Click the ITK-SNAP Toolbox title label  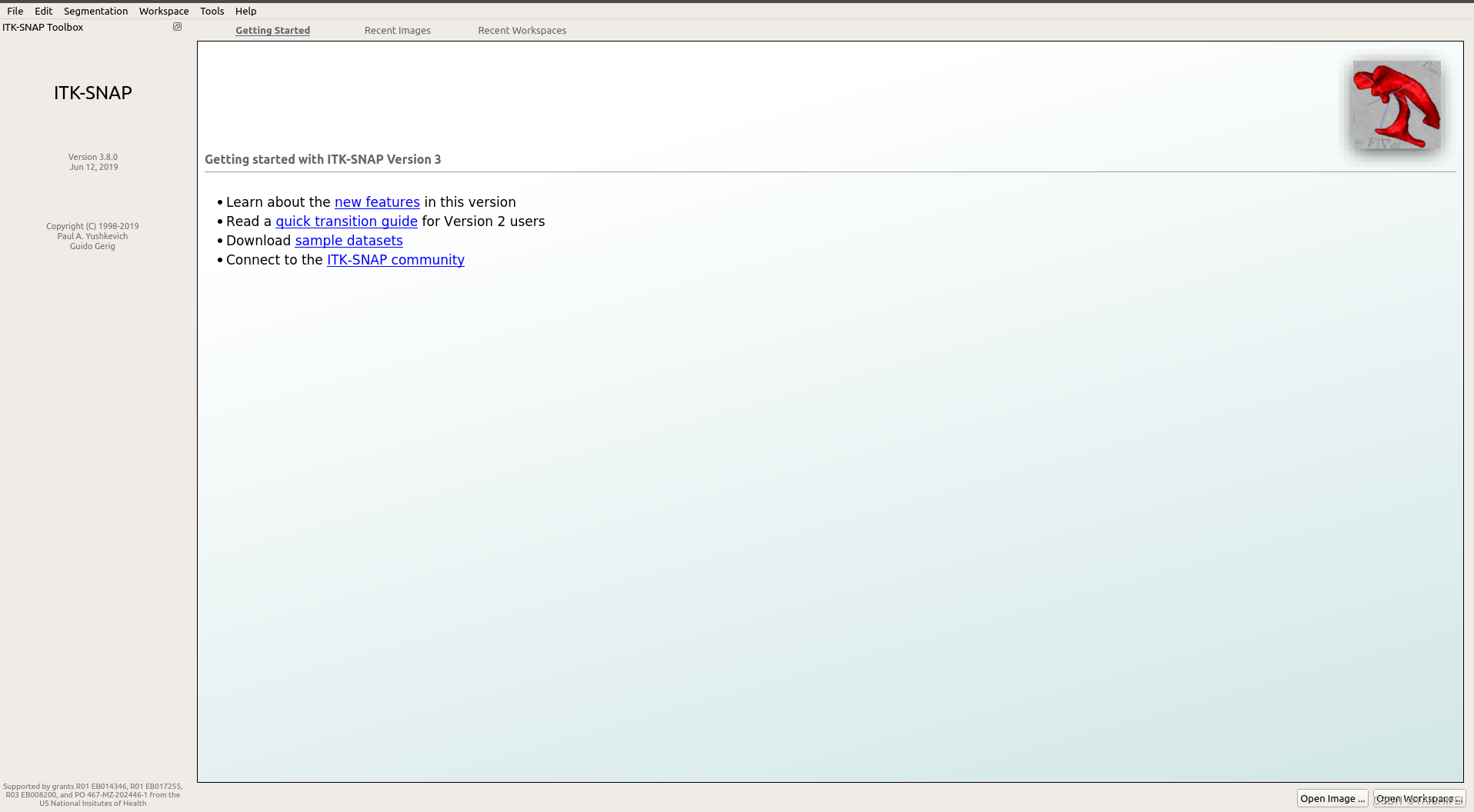point(43,27)
